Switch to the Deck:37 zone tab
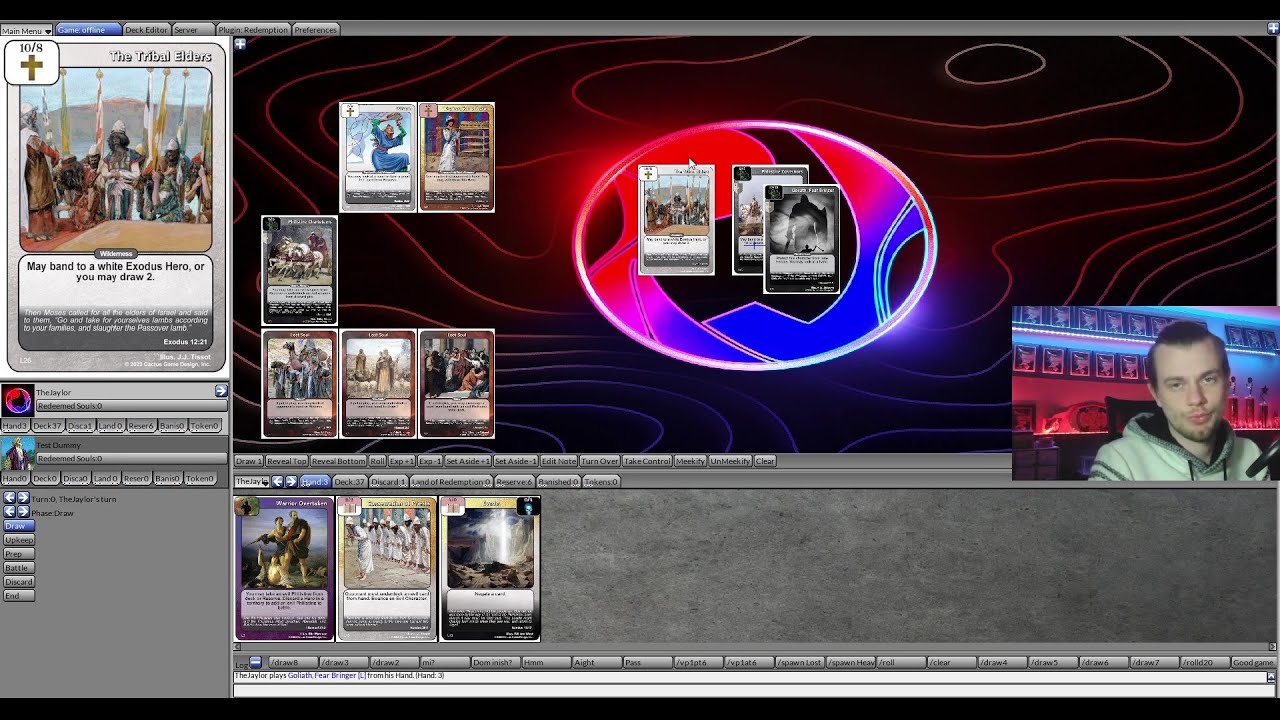Image resolution: width=1280 pixels, height=720 pixels. click(349, 482)
